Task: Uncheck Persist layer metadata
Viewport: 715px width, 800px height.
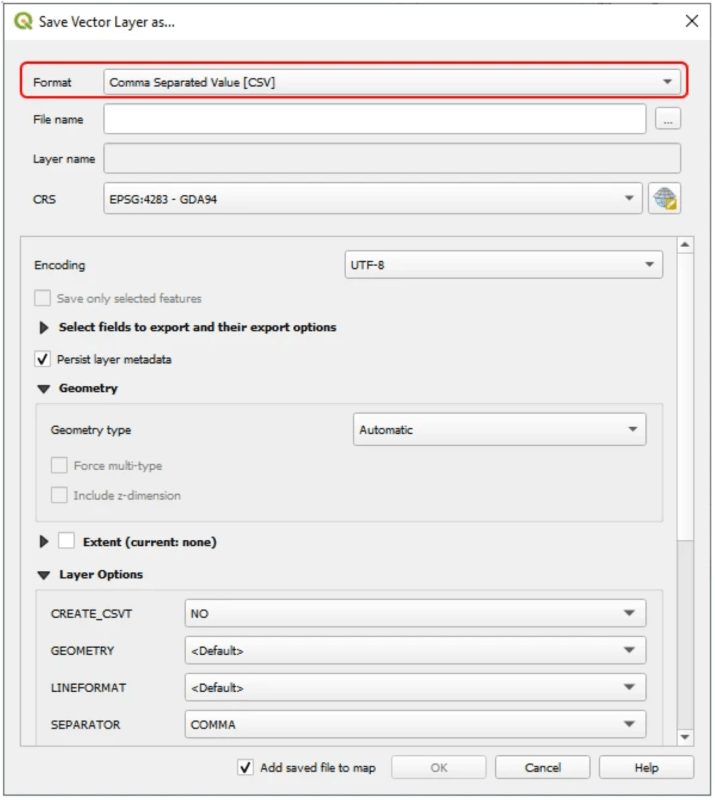Action: click(42, 359)
